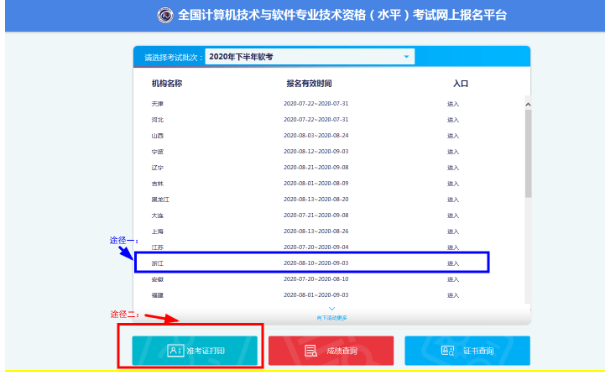Select the 上海 organization name

pyautogui.click(x=158, y=232)
